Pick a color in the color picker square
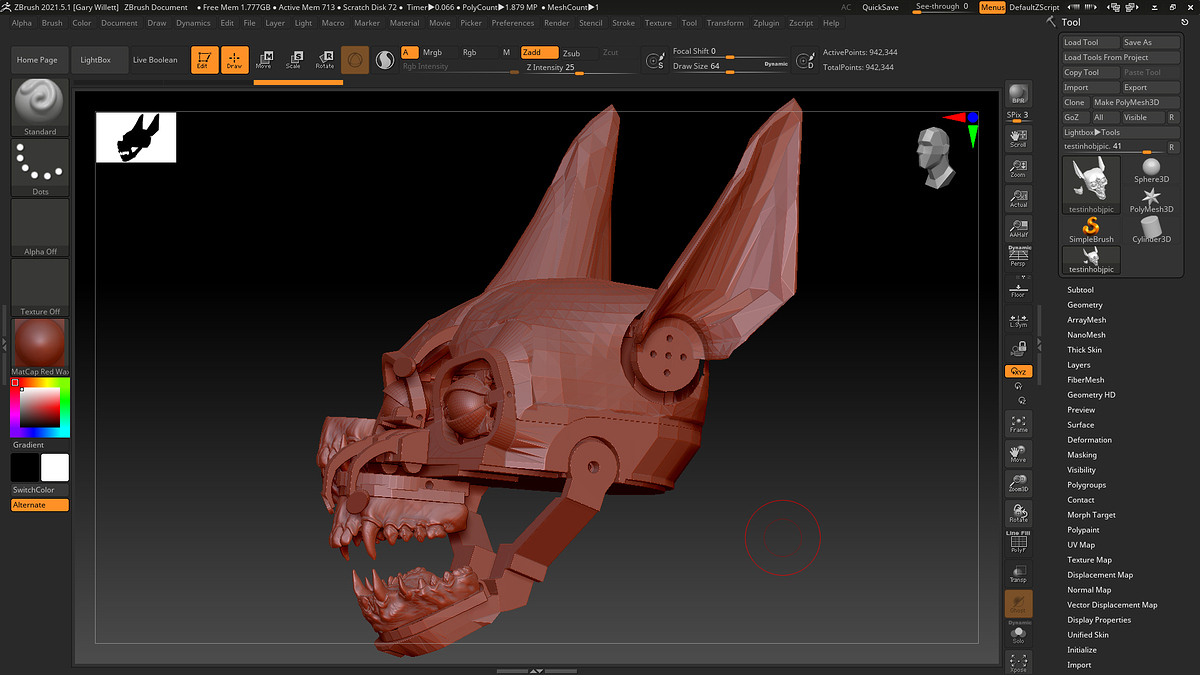 [40, 408]
